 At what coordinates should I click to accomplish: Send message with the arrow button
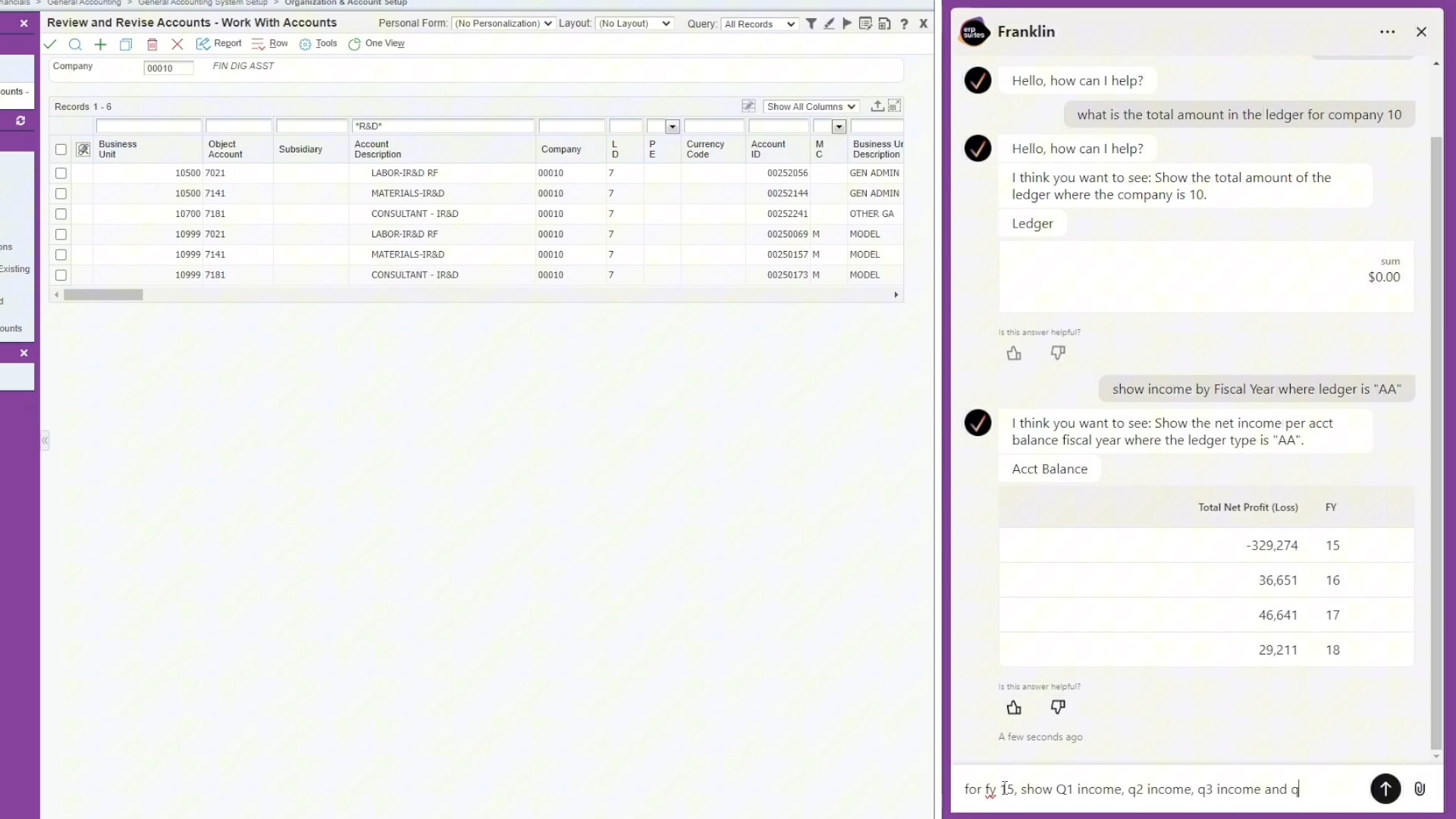click(x=1385, y=789)
